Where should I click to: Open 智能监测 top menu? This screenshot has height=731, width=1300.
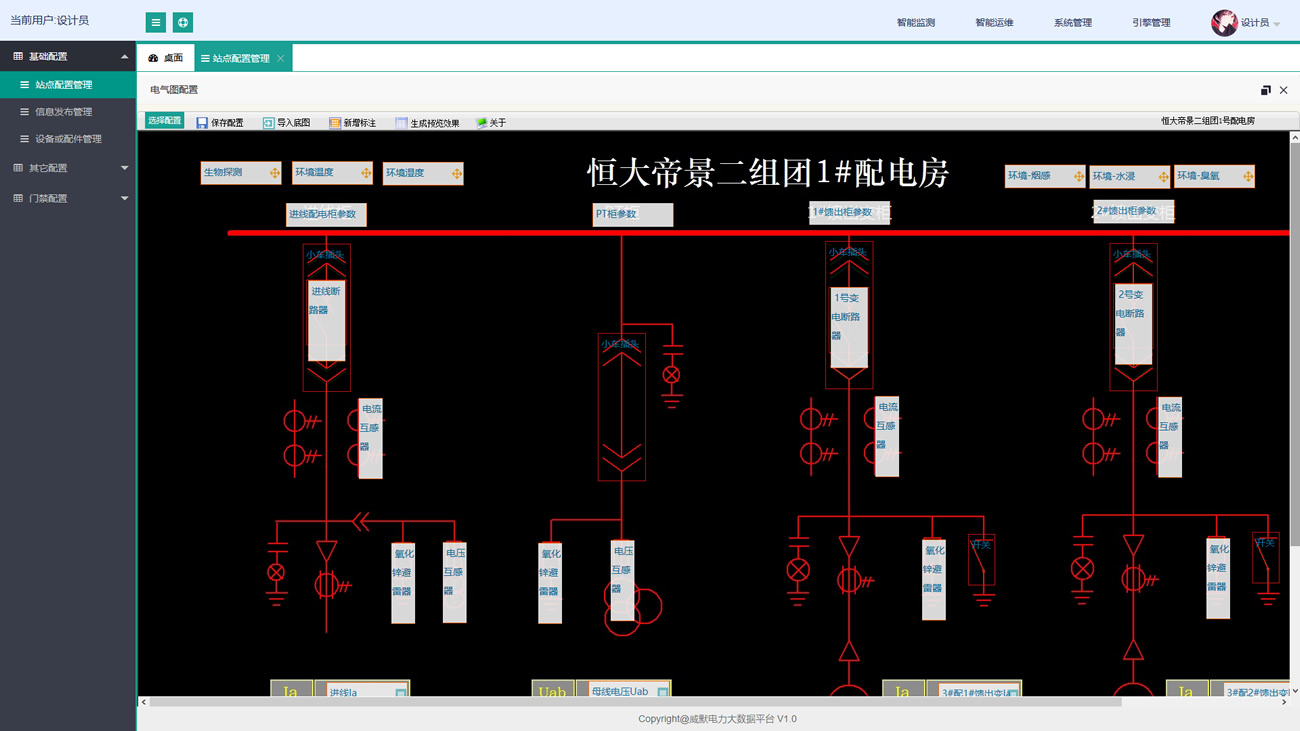(916, 22)
